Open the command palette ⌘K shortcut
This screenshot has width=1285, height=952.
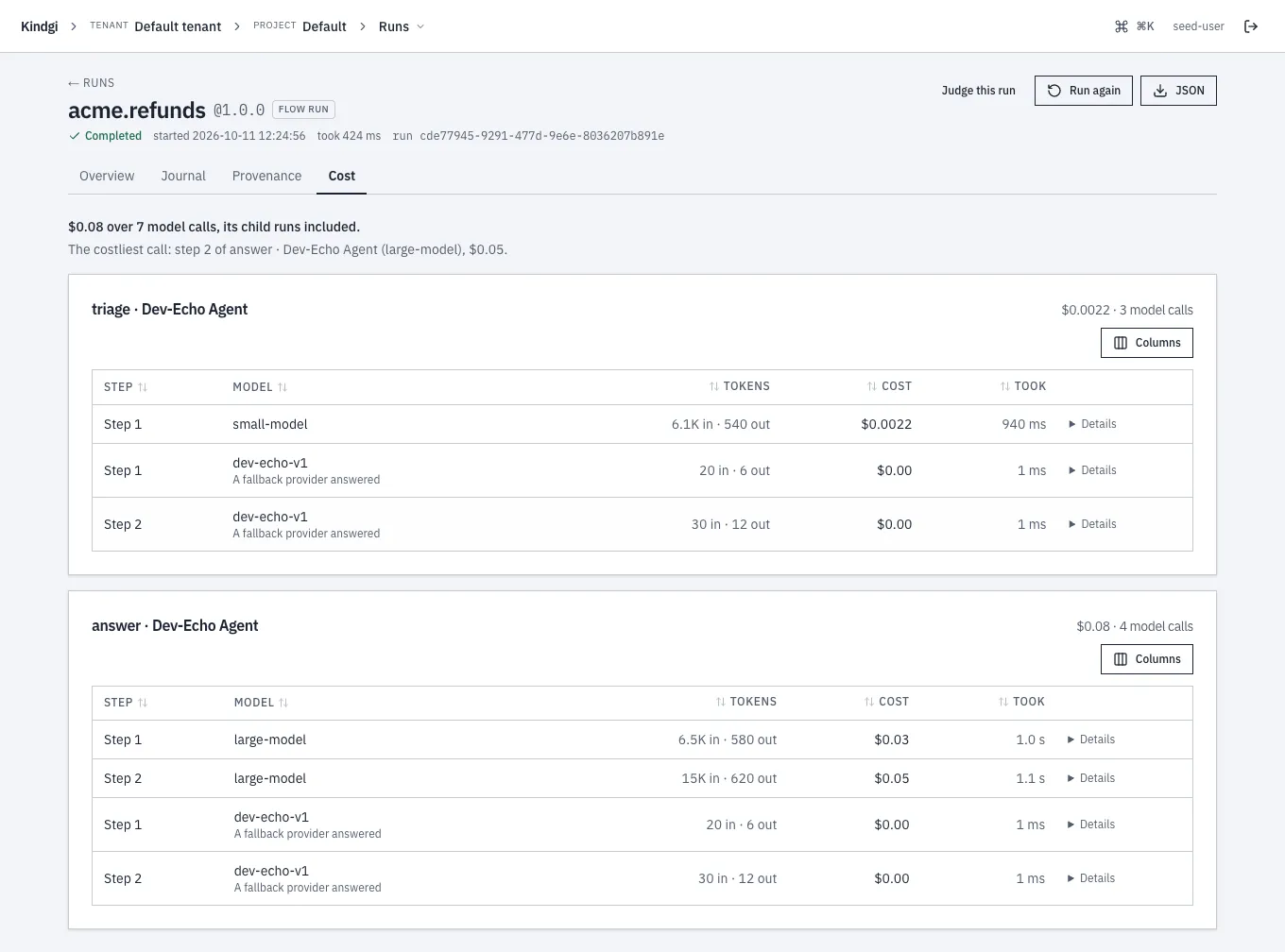(x=1135, y=26)
